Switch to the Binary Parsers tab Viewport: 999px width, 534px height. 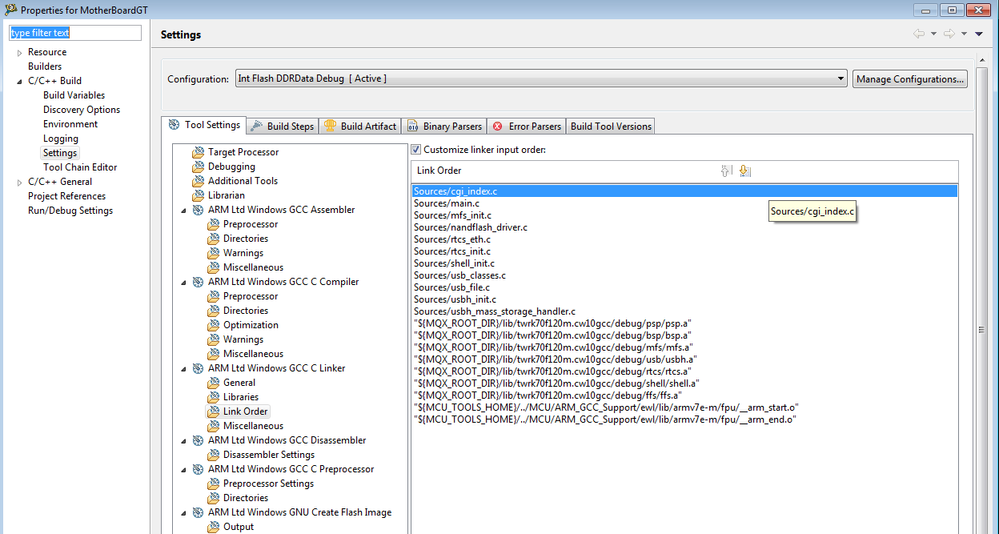[444, 126]
